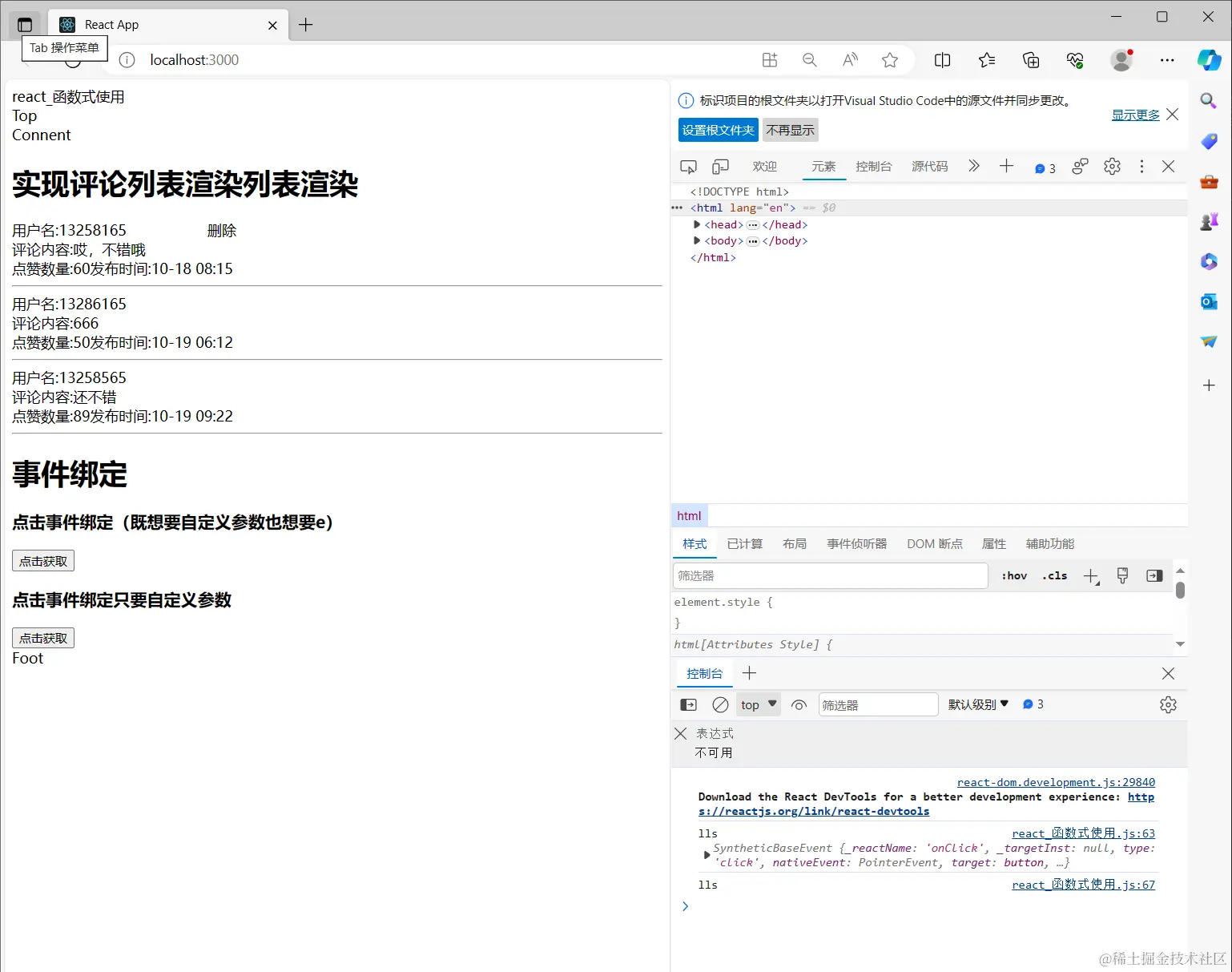Add a sidebar app with plus
This screenshot has height=972, width=1232.
click(1209, 385)
